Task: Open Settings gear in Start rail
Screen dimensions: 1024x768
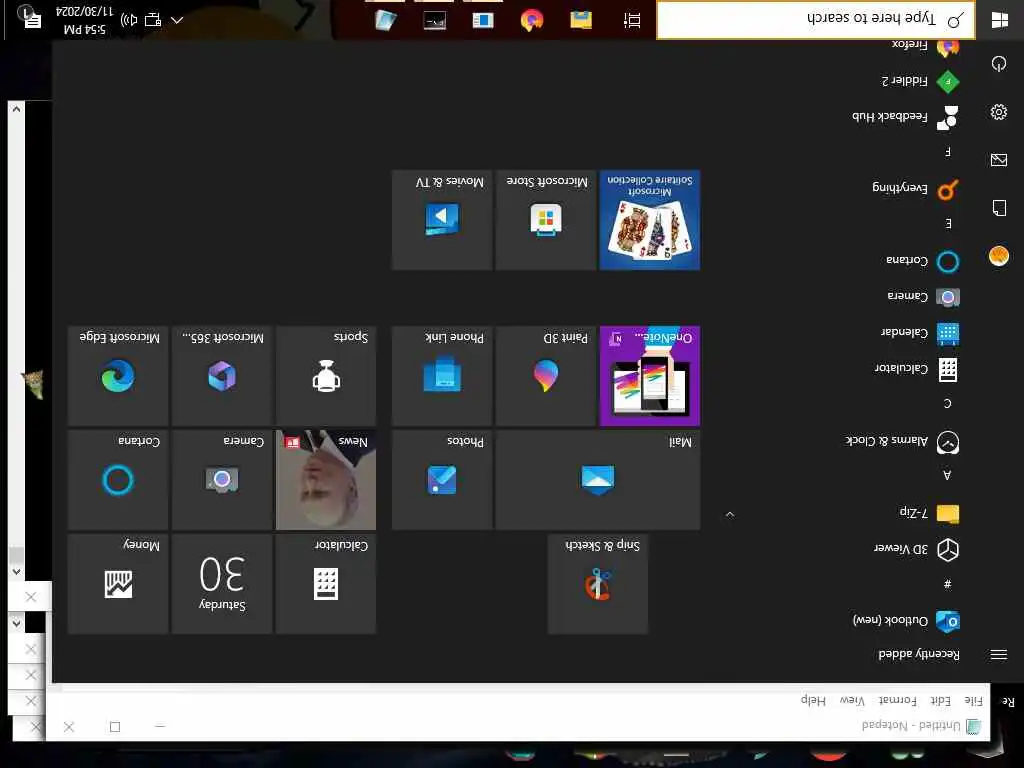Action: 999,112
